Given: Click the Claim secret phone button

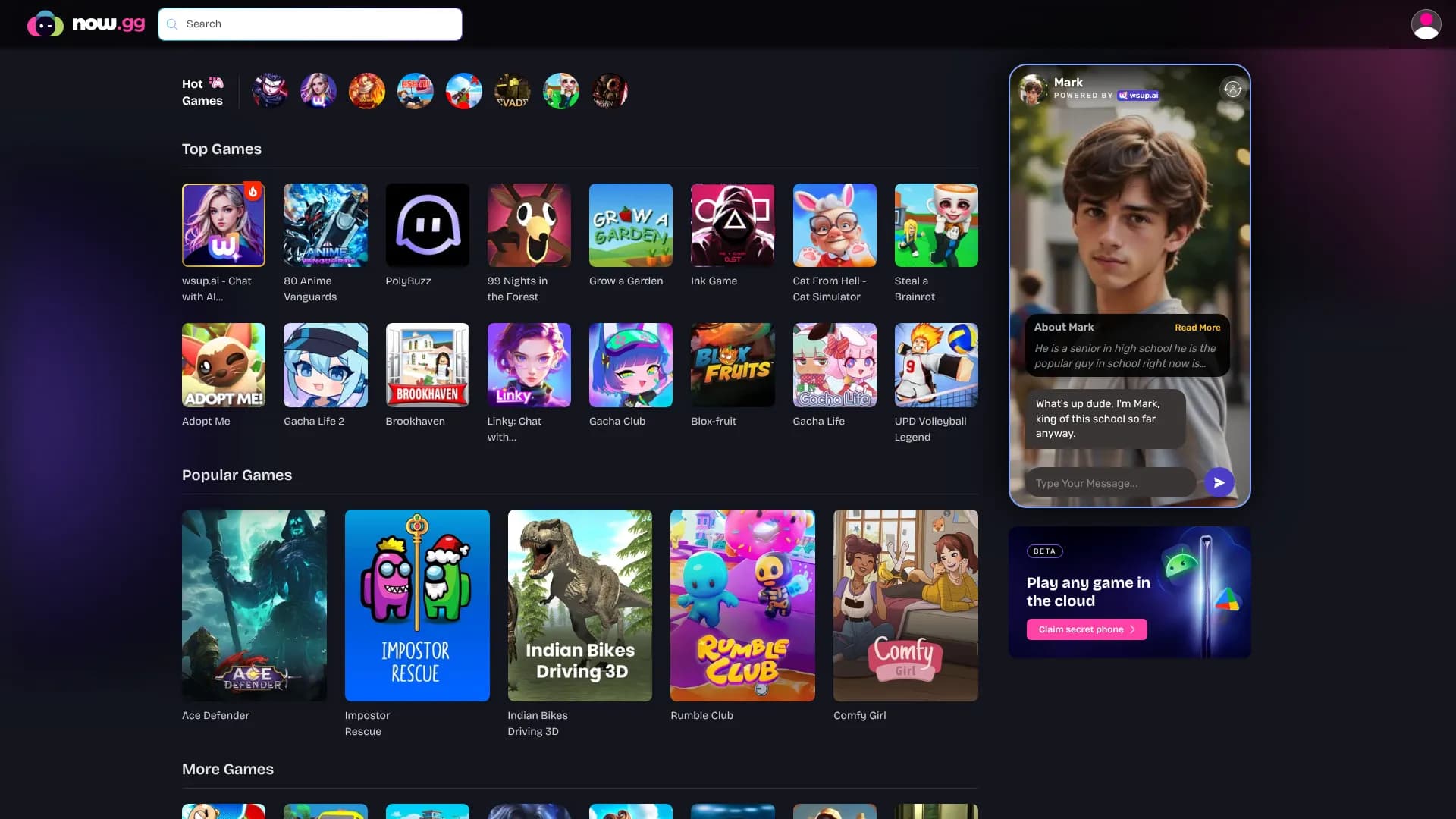Looking at the screenshot, I should pyautogui.click(x=1087, y=629).
